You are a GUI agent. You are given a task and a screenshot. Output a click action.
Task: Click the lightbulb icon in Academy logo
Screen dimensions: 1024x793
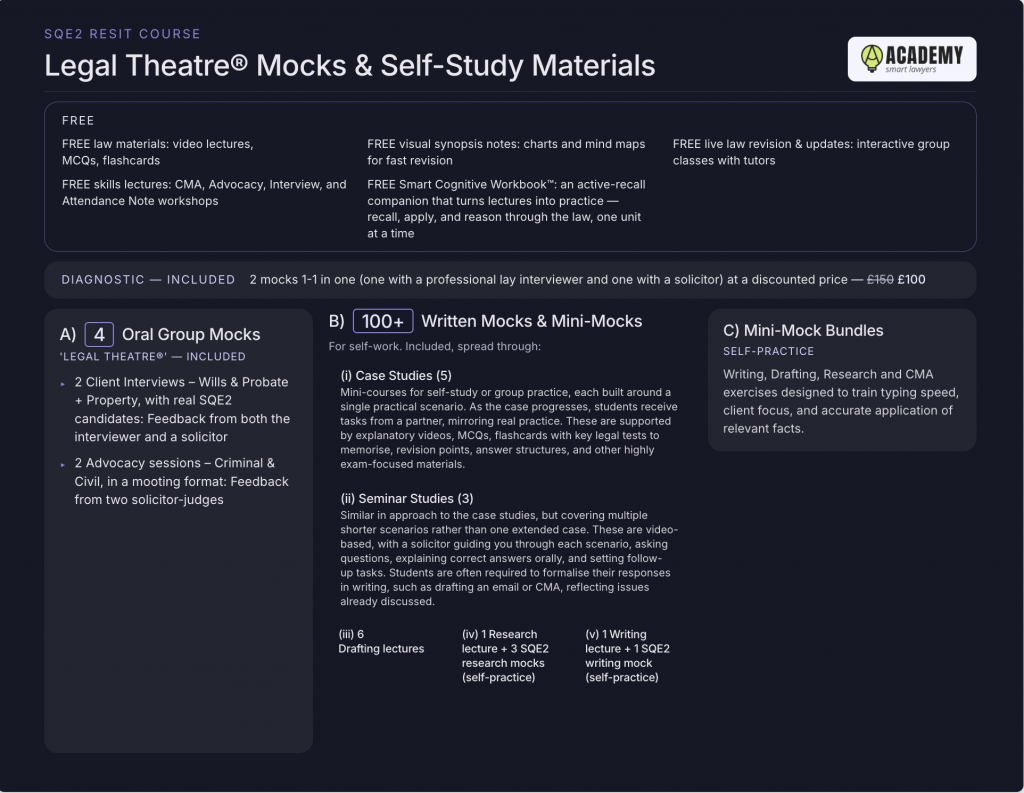[871, 58]
